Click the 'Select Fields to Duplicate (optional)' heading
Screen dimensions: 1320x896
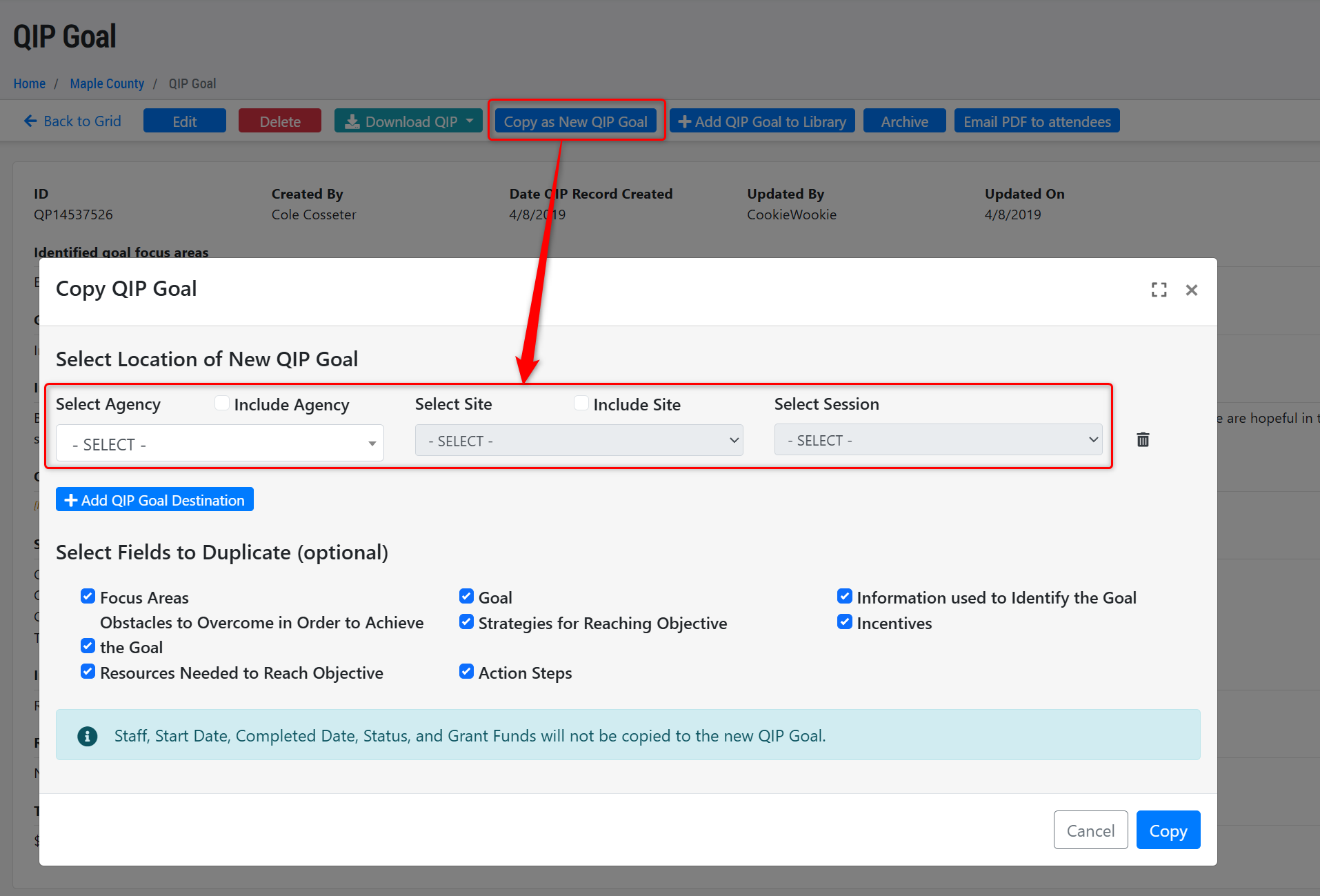click(222, 552)
